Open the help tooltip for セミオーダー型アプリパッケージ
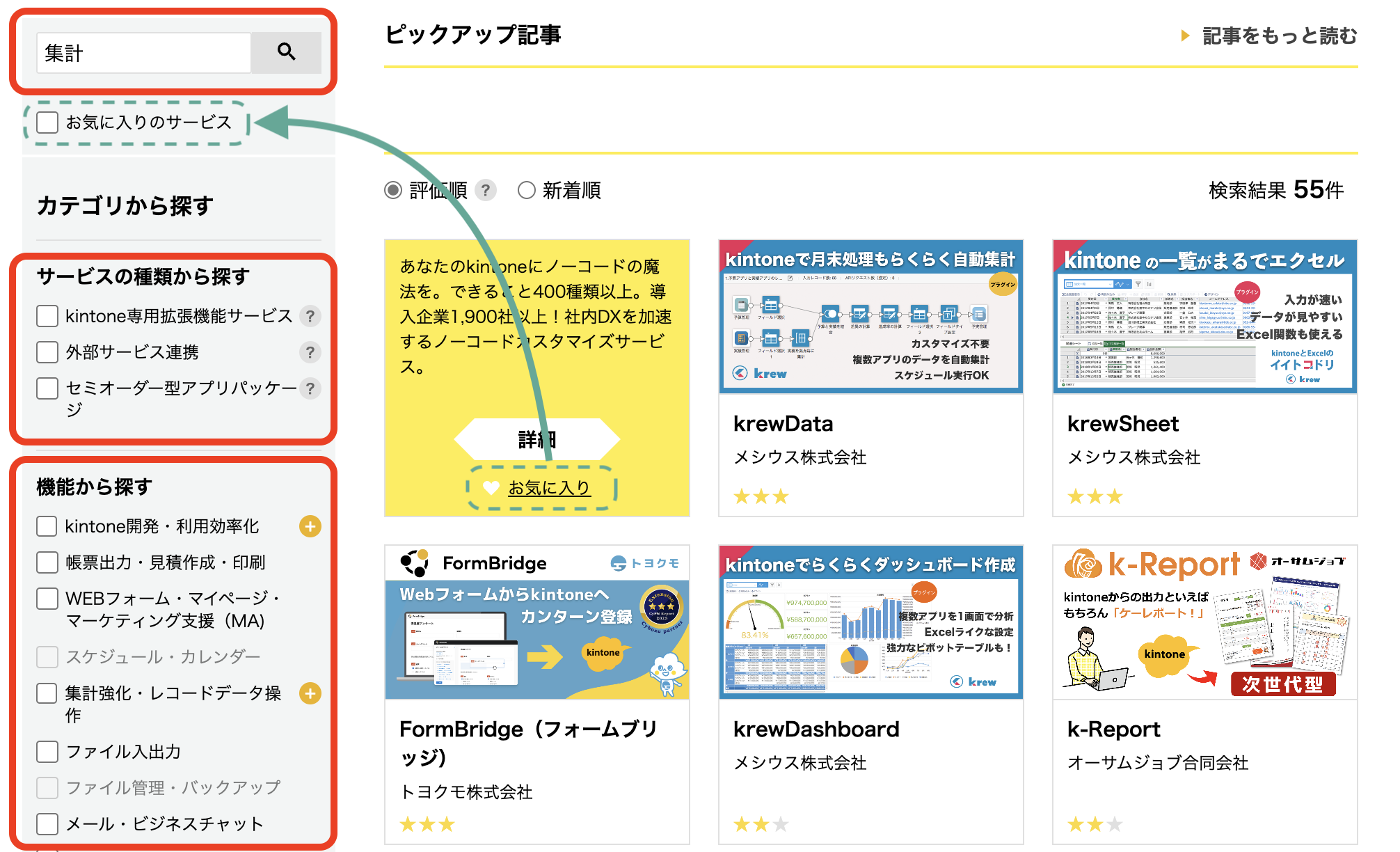1400x852 pixels. point(310,389)
